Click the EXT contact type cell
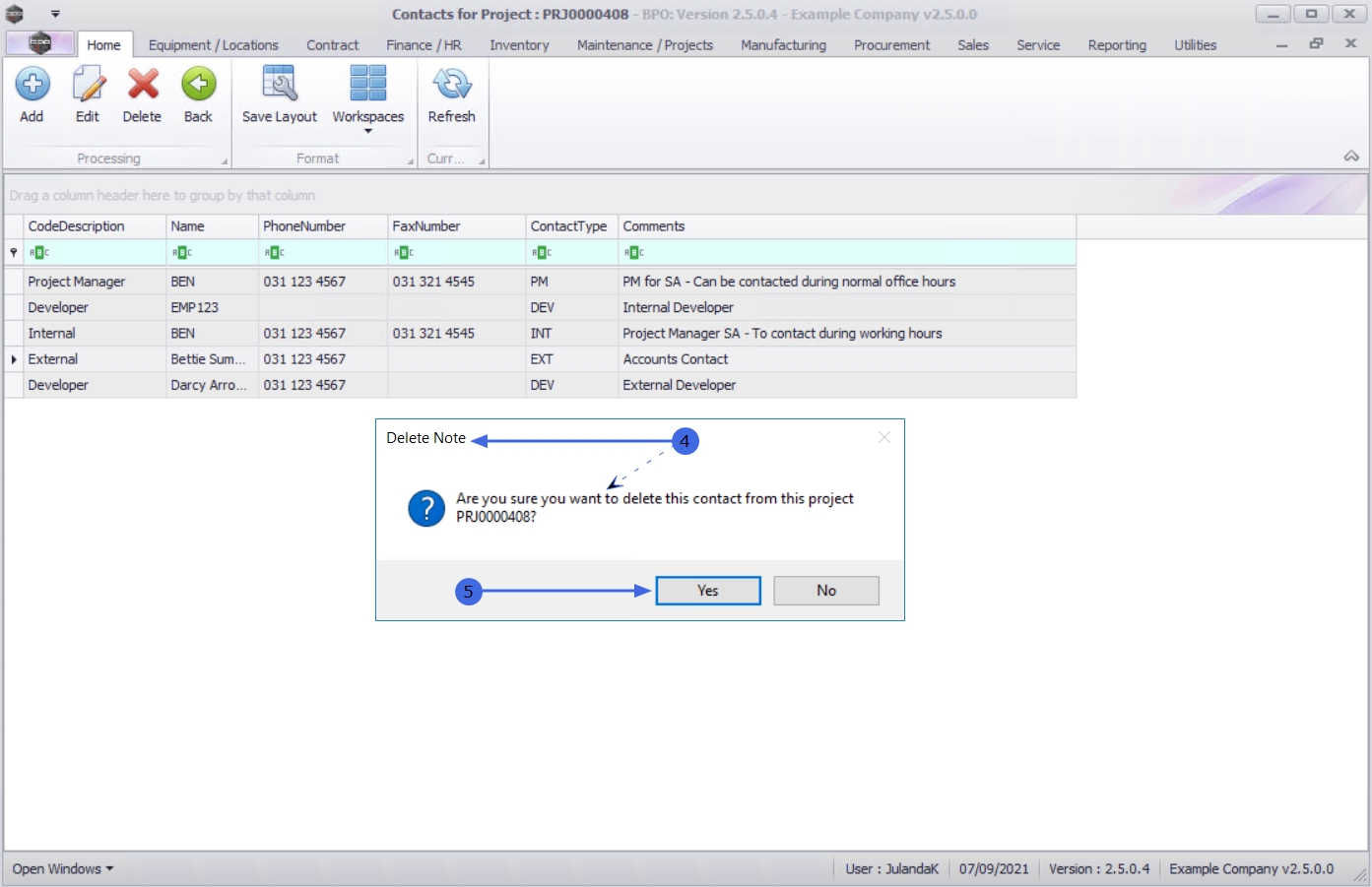 pos(572,359)
